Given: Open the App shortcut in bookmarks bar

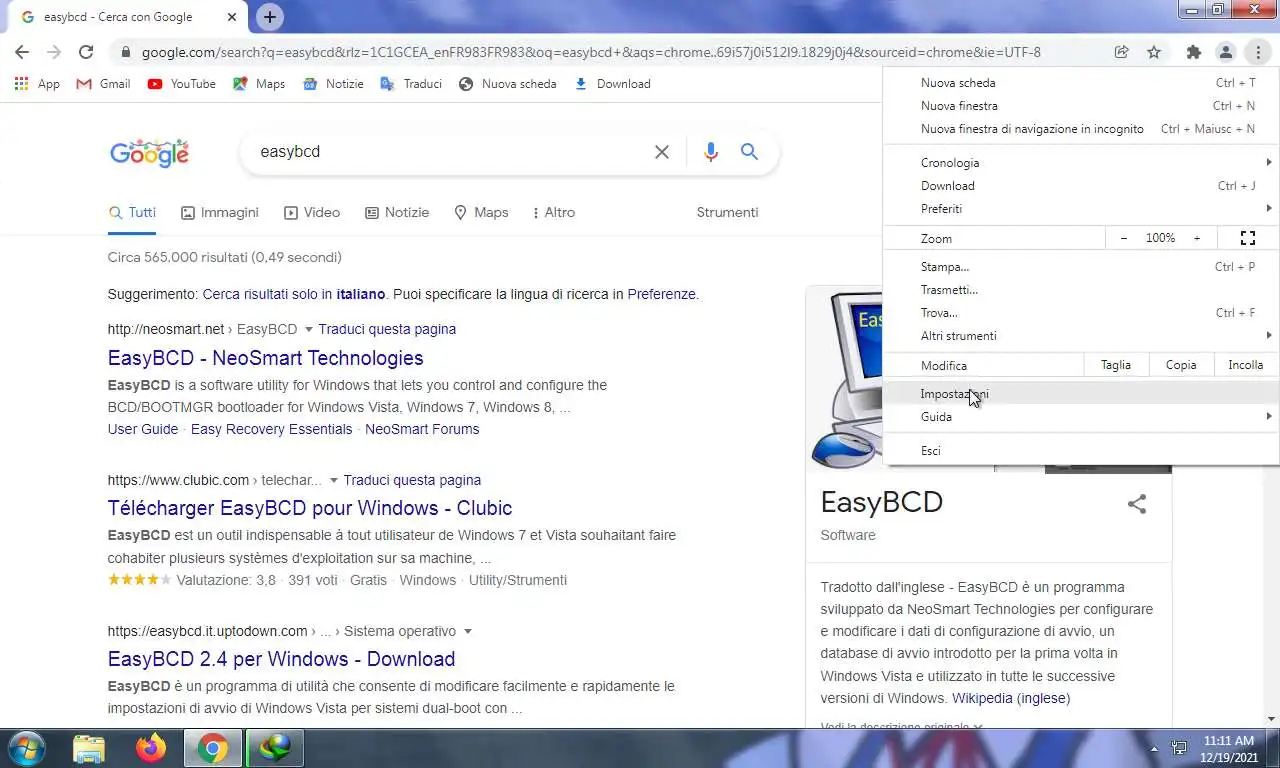Looking at the screenshot, I should pos(37,84).
